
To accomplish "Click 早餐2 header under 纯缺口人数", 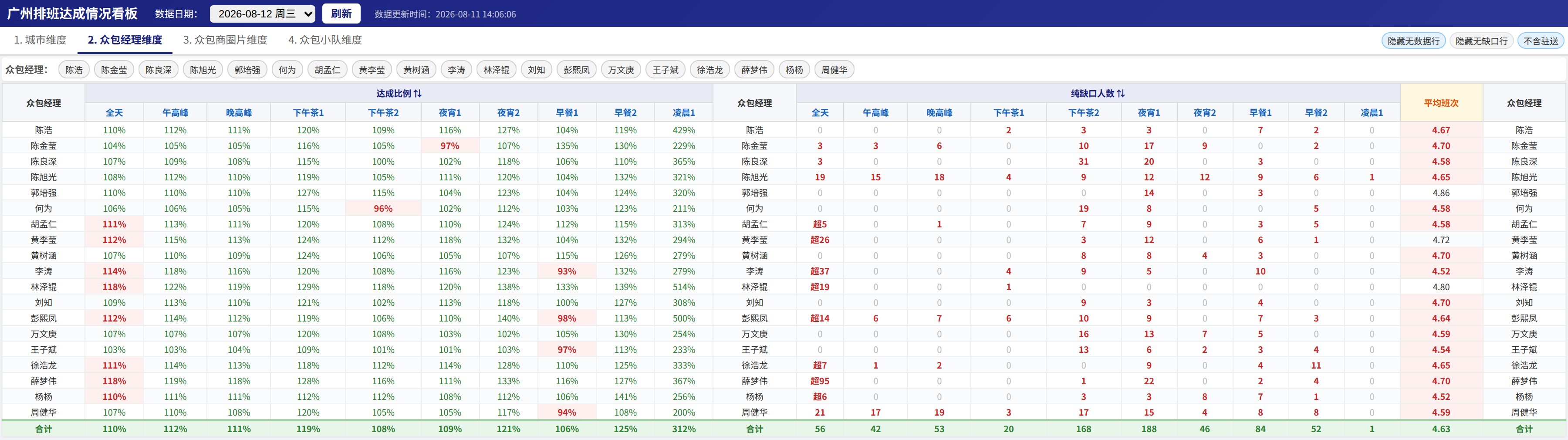I will pos(1316,112).
